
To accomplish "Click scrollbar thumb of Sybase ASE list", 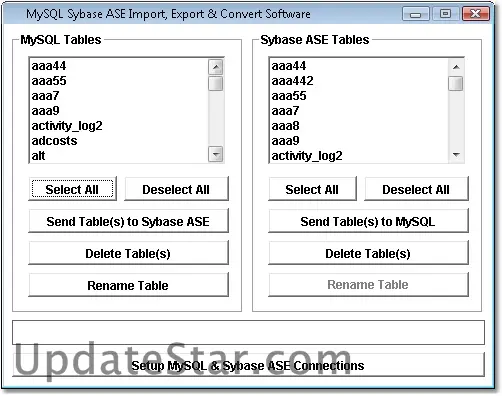I will 456,83.
